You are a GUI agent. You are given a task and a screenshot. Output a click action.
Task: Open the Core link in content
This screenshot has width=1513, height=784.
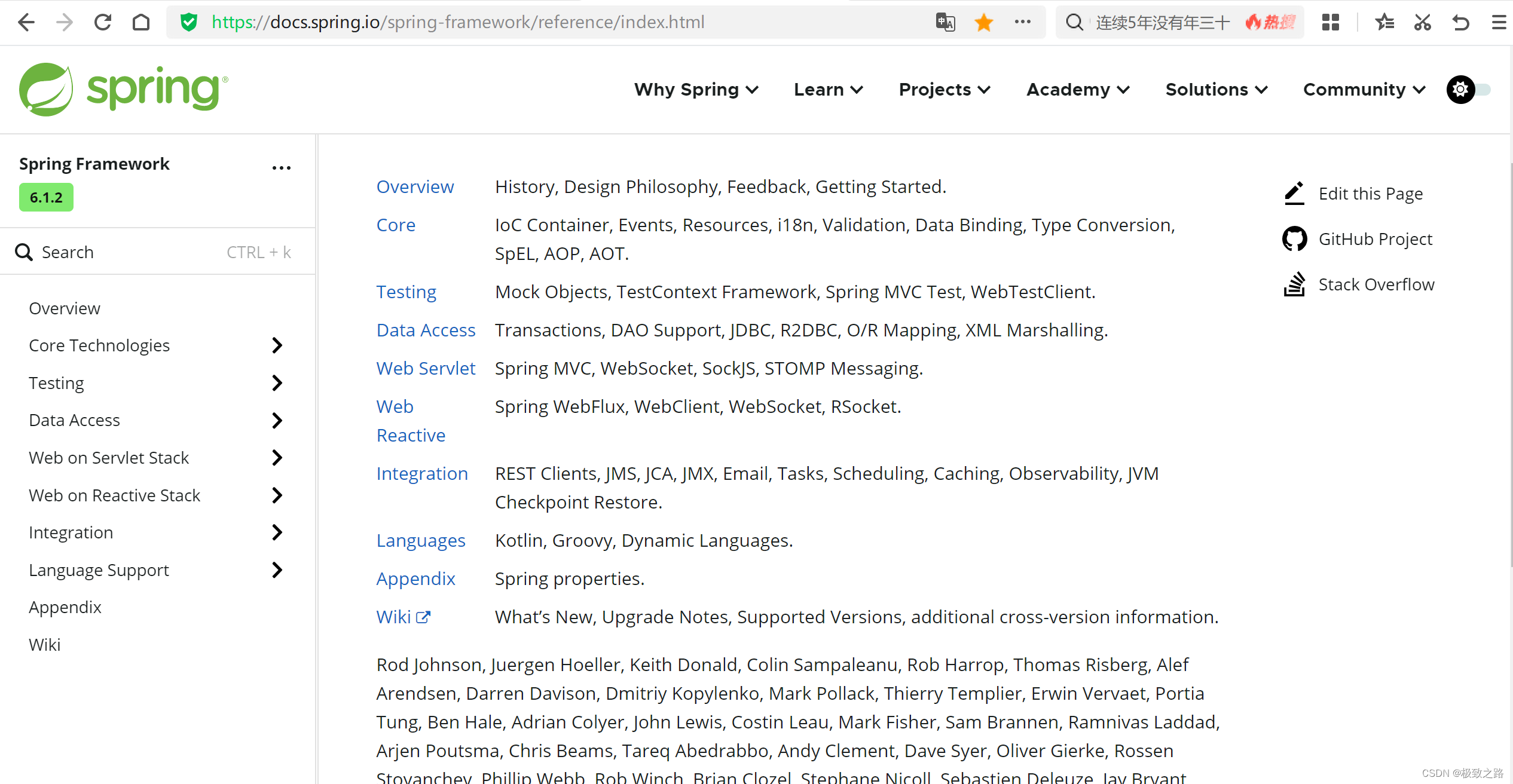[x=396, y=225]
